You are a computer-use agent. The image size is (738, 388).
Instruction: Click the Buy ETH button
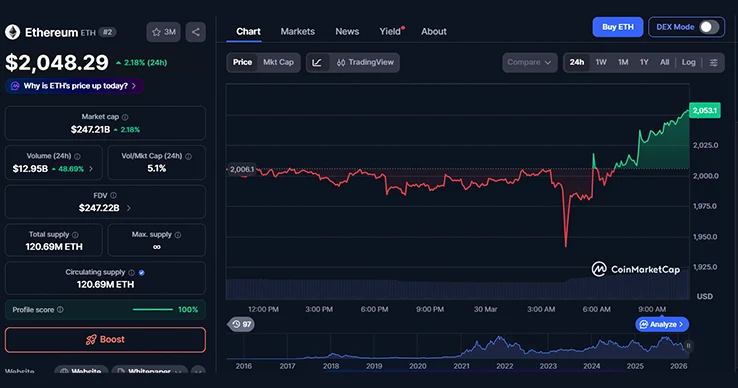618,27
